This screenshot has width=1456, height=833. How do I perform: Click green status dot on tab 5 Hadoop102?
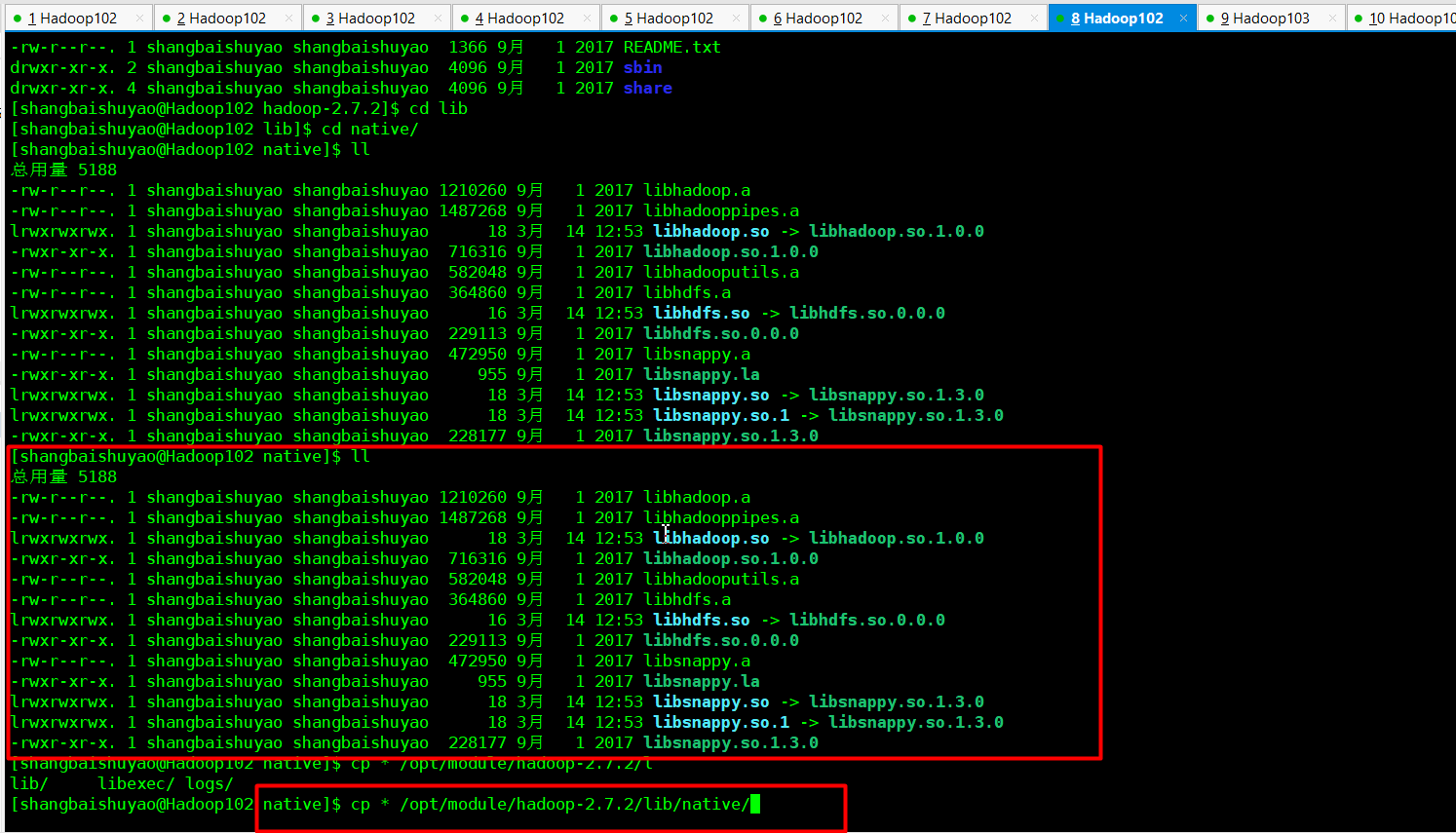pyautogui.click(x=614, y=19)
